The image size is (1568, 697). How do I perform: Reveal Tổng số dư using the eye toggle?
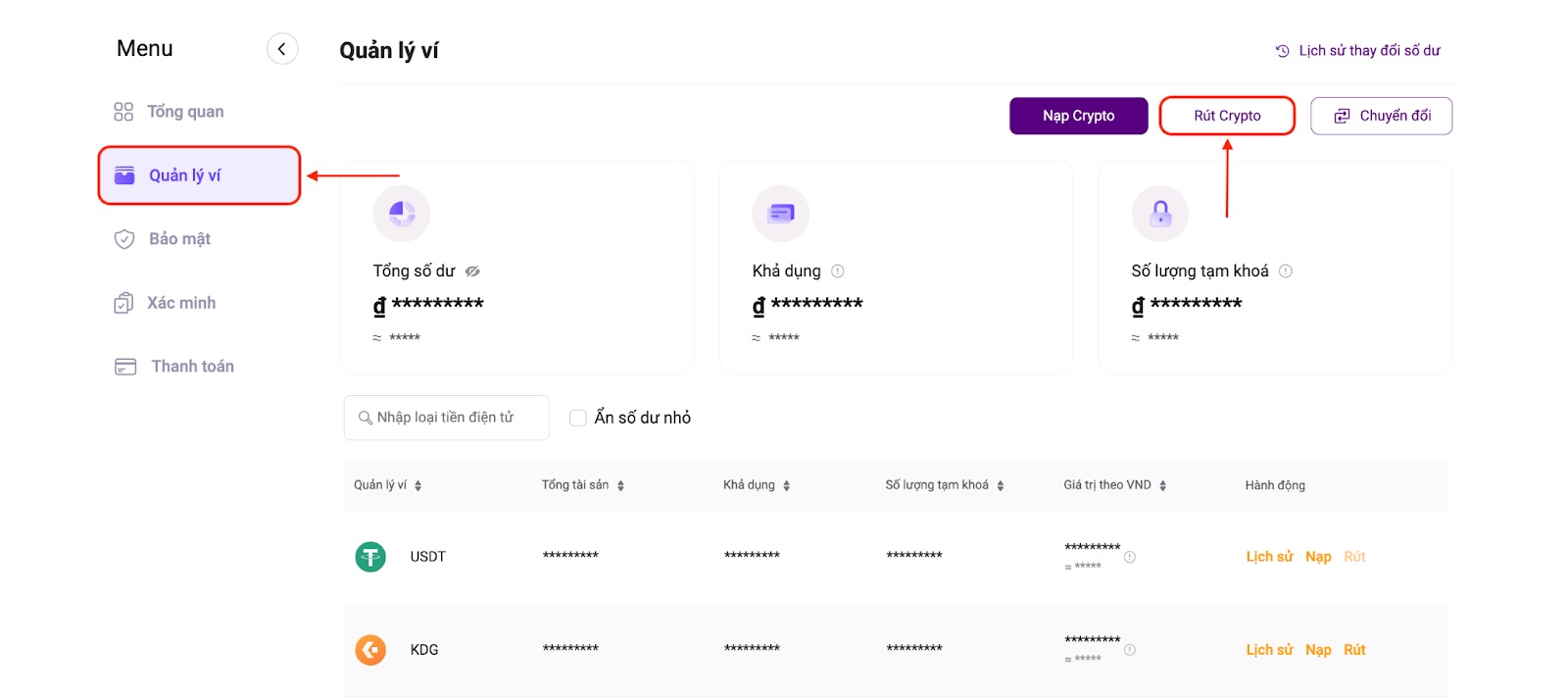[472, 271]
